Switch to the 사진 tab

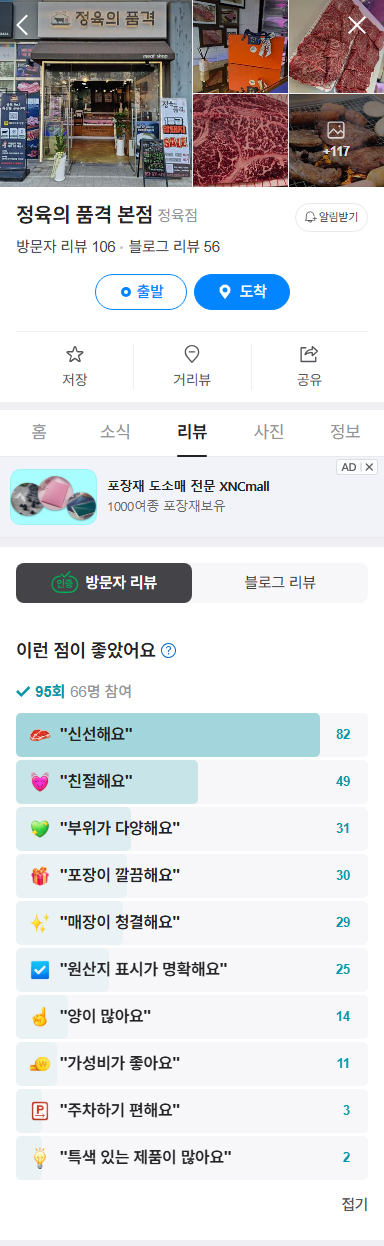click(x=269, y=432)
